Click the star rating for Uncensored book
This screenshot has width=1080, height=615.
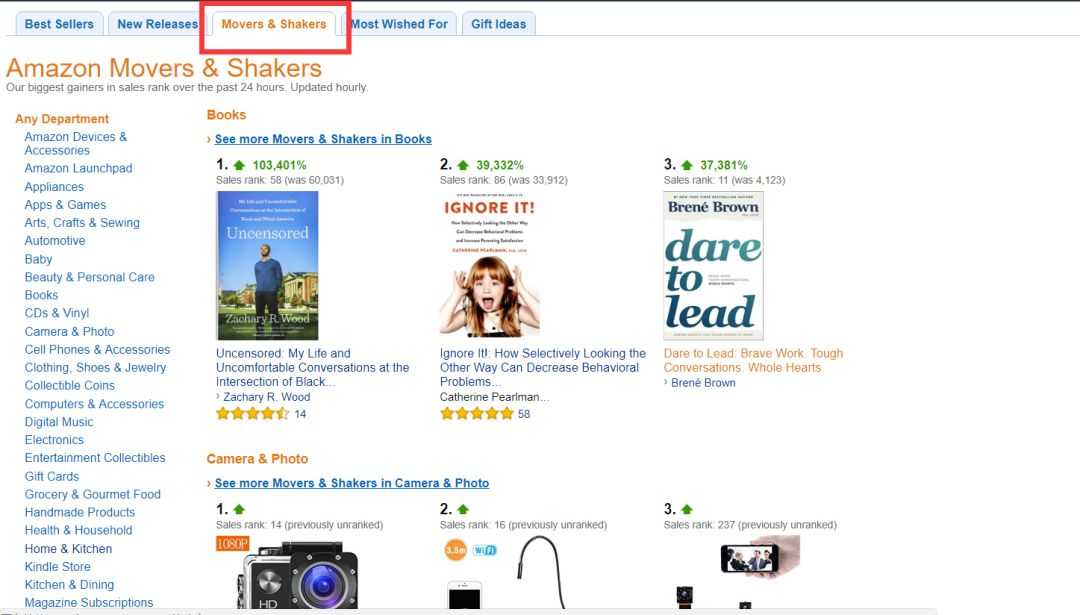point(253,414)
